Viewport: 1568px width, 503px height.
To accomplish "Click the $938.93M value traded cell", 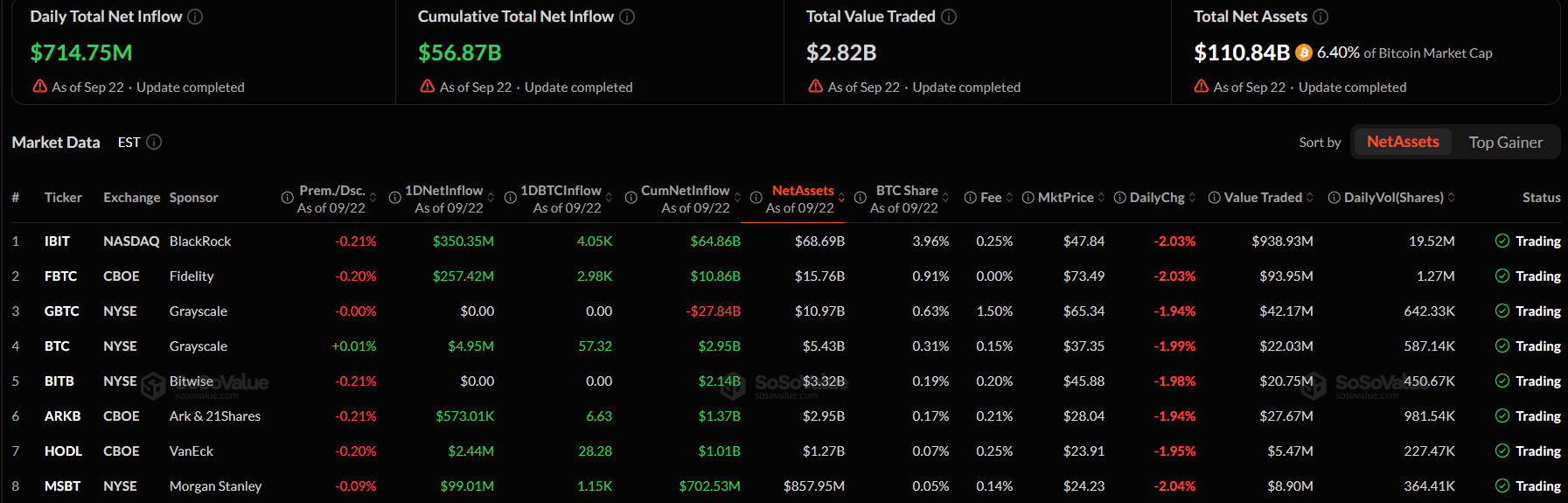I will (x=1282, y=241).
